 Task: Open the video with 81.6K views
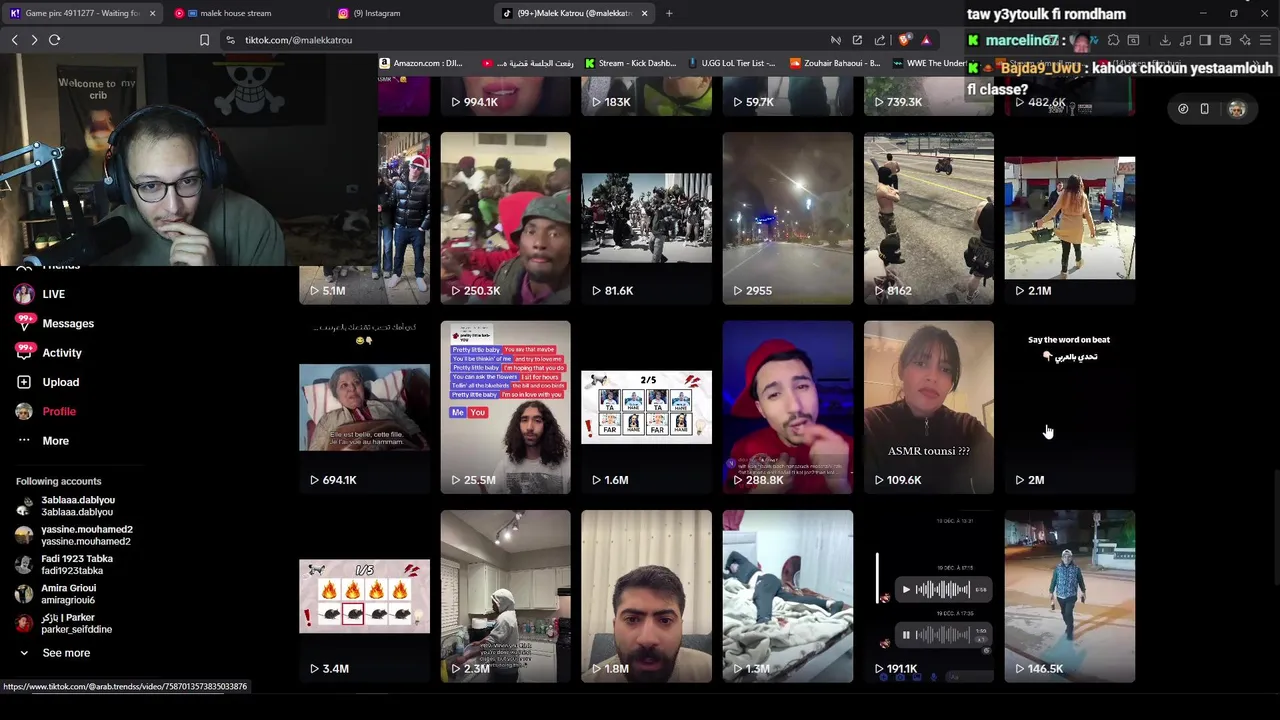pyautogui.click(x=646, y=218)
